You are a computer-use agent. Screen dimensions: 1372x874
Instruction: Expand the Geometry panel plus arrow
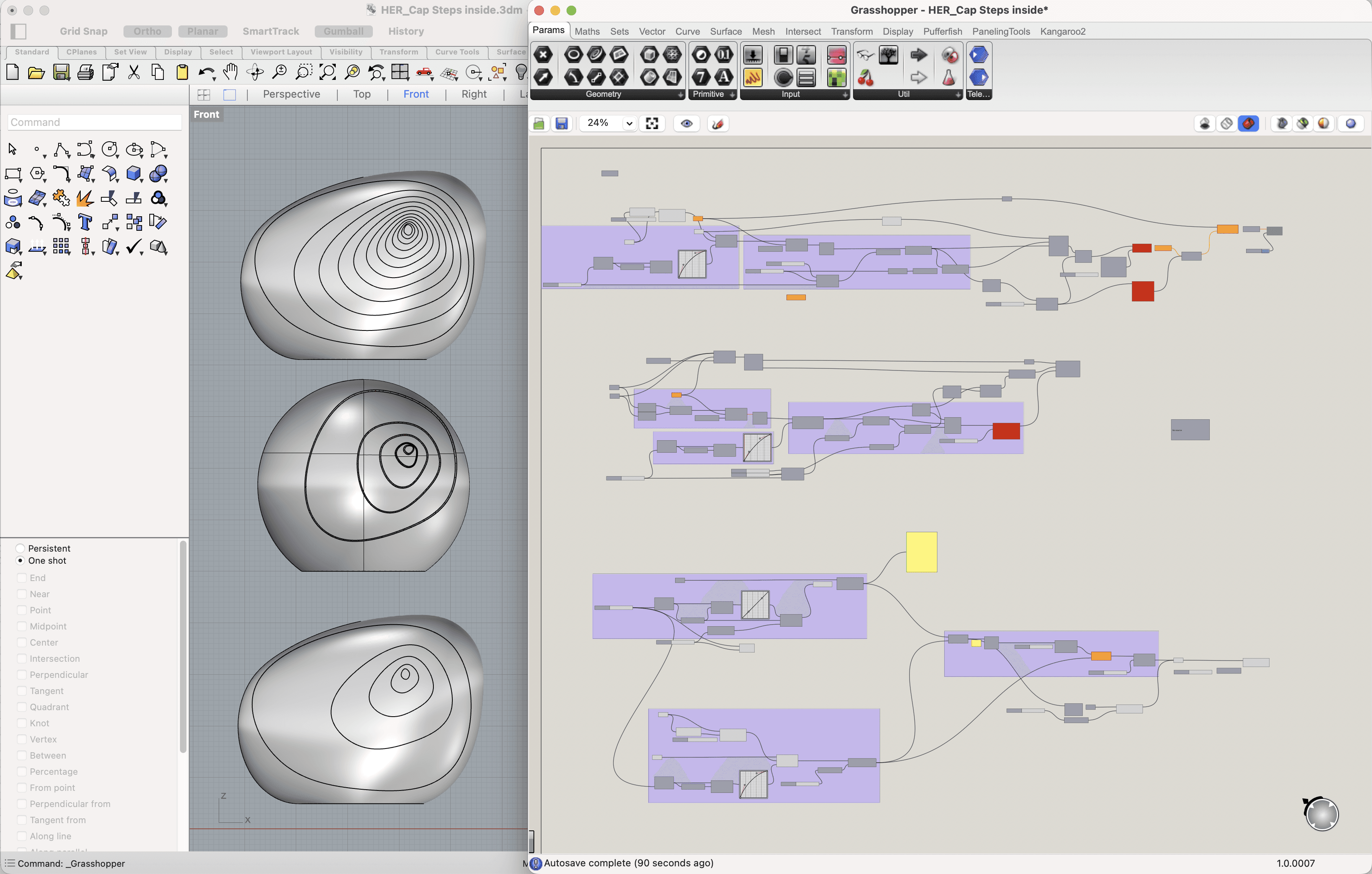(680, 94)
